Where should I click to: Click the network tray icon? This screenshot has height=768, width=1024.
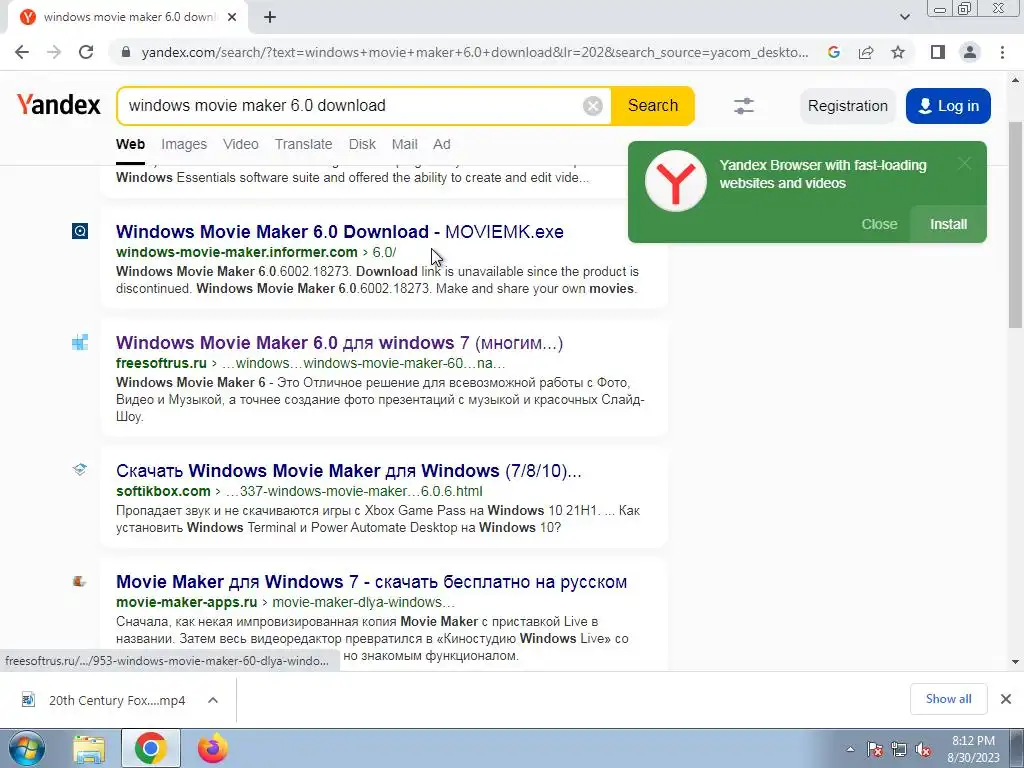pos(899,749)
